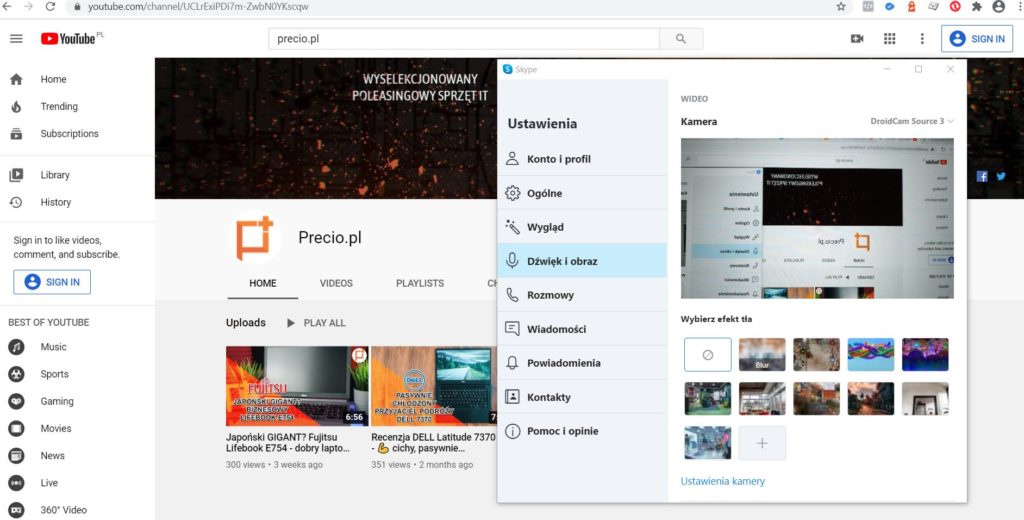Switch to the PLAYLISTS channel tab
The width and height of the screenshot is (1024, 520).
pyautogui.click(x=419, y=283)
